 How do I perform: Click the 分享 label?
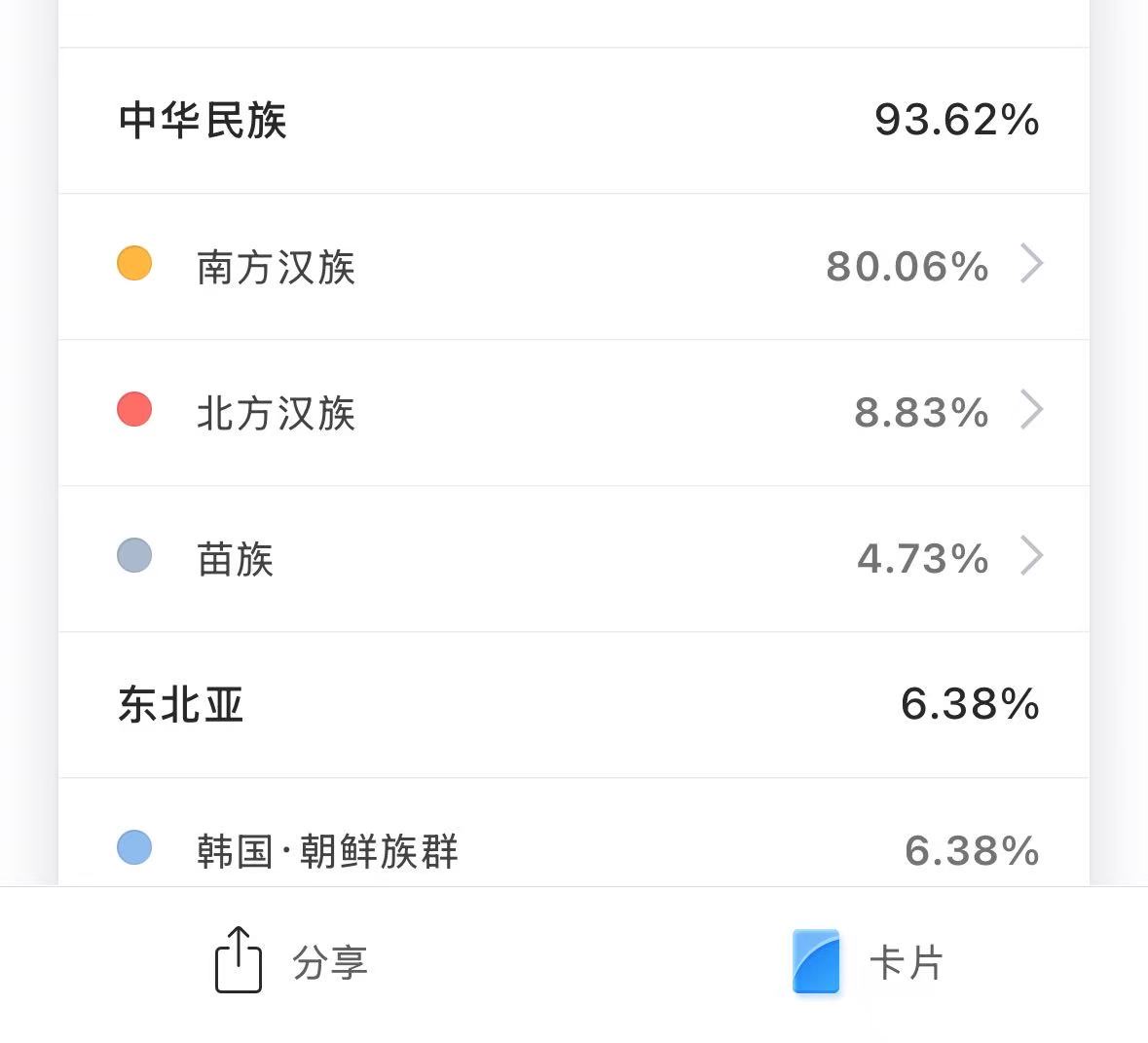click(x=330, y=962)
